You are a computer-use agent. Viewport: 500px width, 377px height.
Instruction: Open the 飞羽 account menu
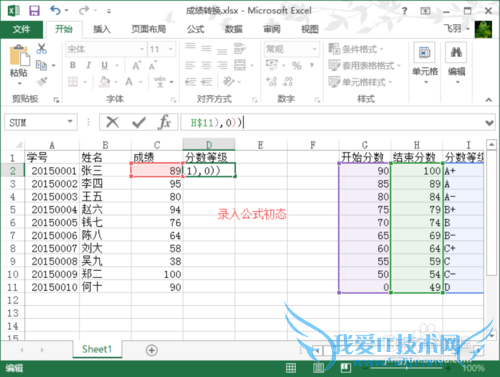coord(456,29)
